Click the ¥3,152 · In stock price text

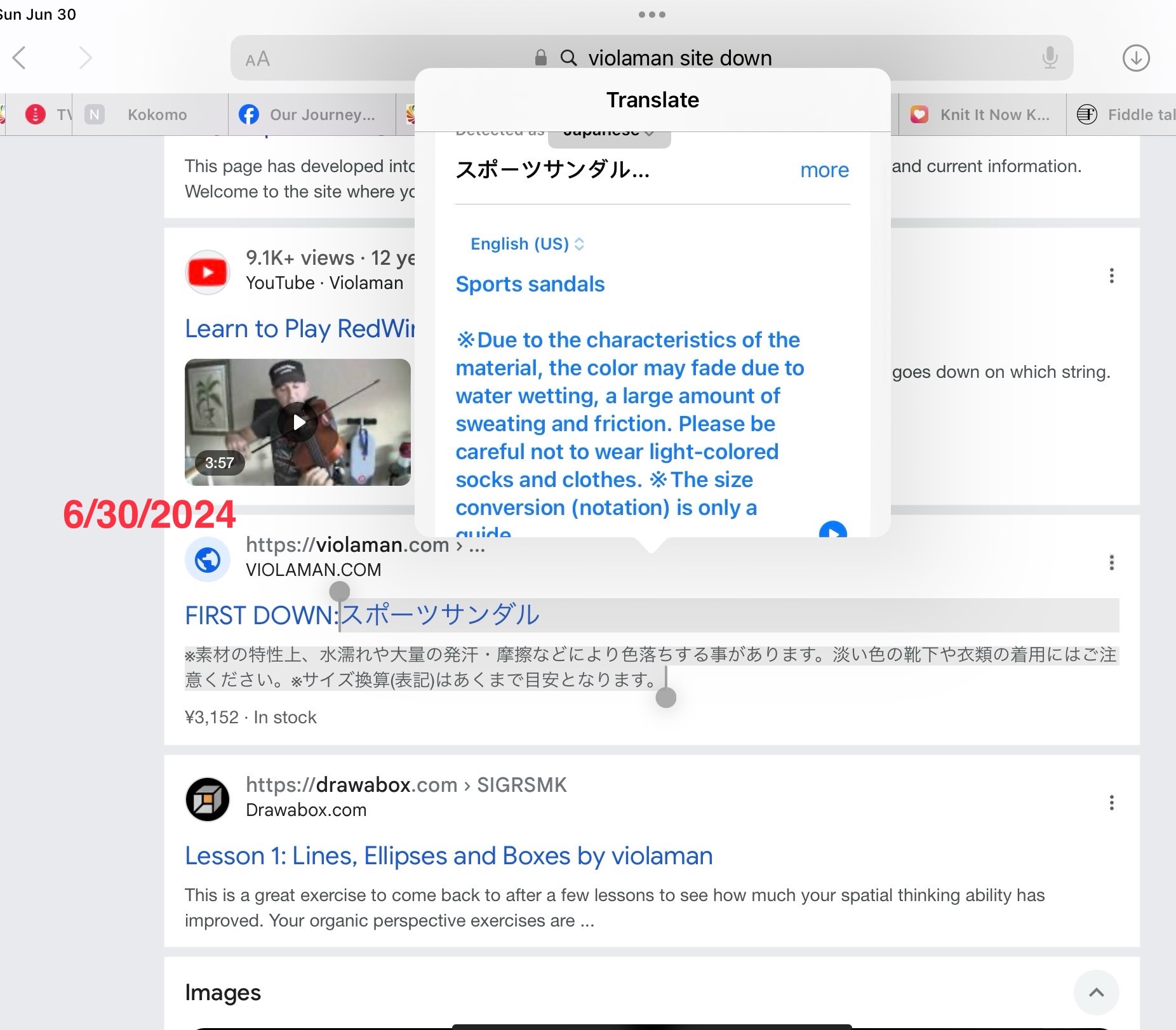coord(250,717)
